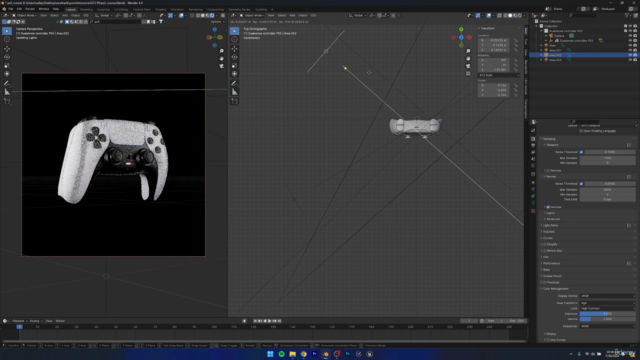Click Blender logo menu icon

pyautogui.click(x=4, y=9)
